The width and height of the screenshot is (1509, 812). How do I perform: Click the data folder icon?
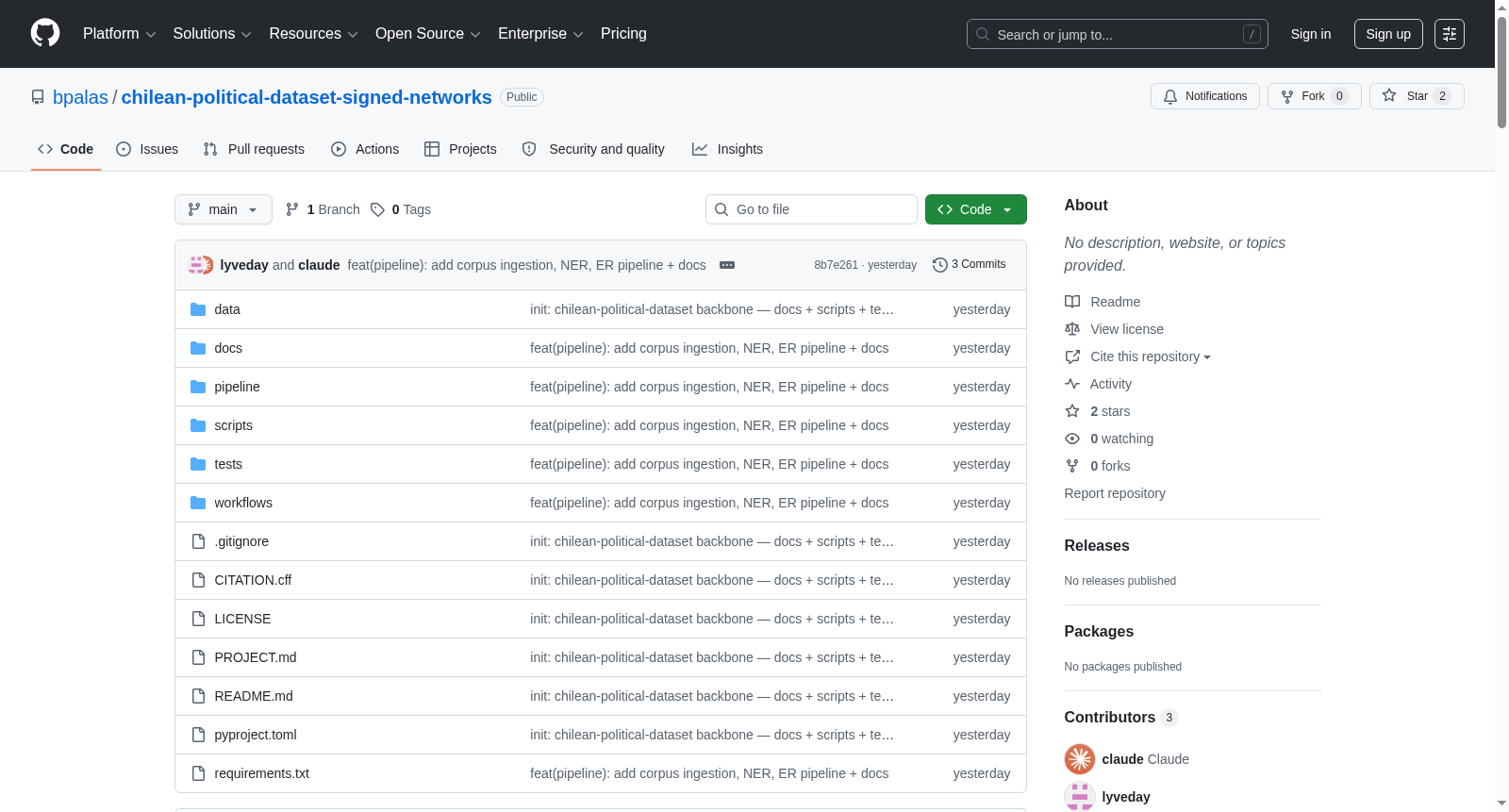point(198,309)
